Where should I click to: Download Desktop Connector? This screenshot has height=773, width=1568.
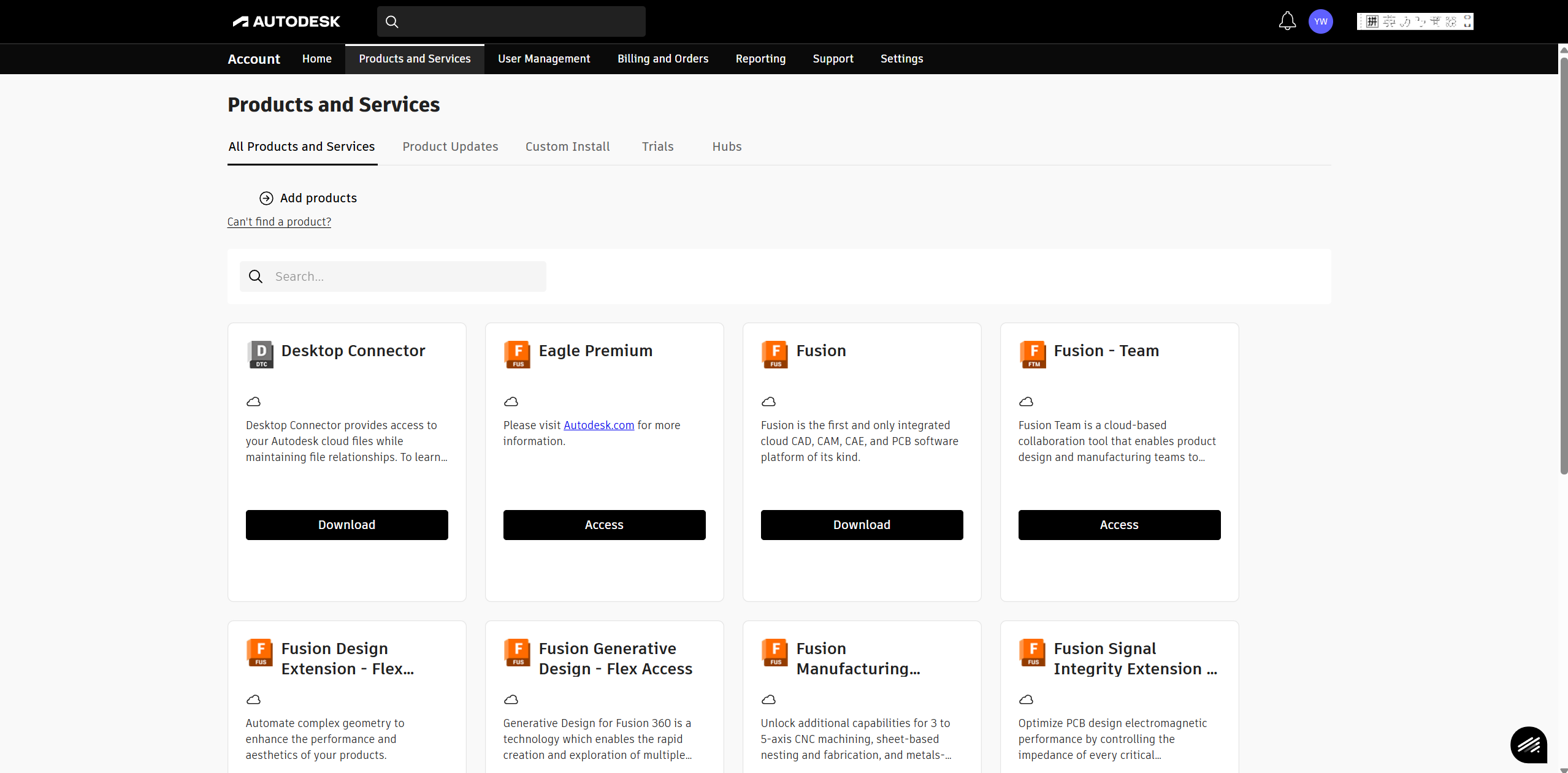[347, 525]
